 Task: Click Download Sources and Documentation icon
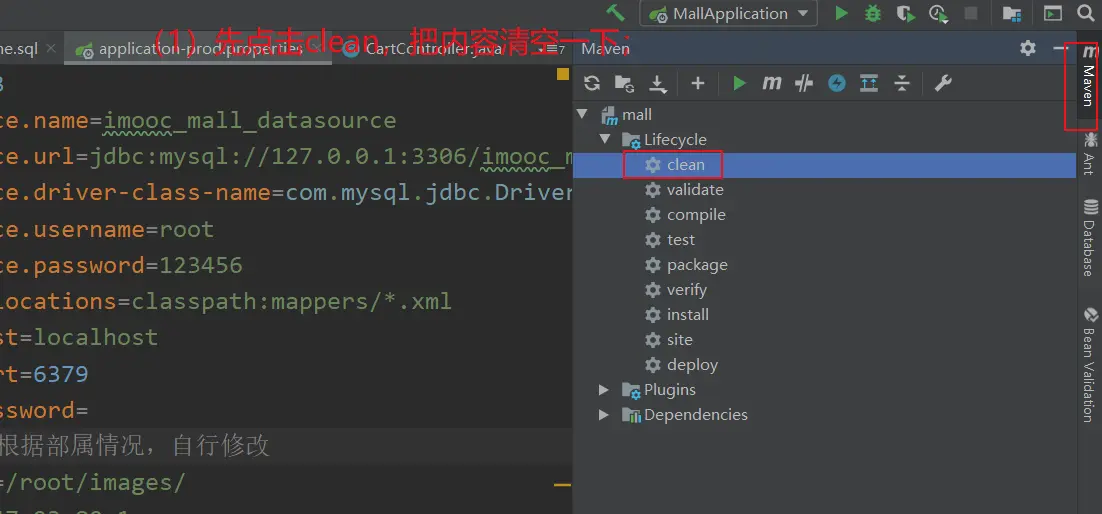tap(658, 83)
